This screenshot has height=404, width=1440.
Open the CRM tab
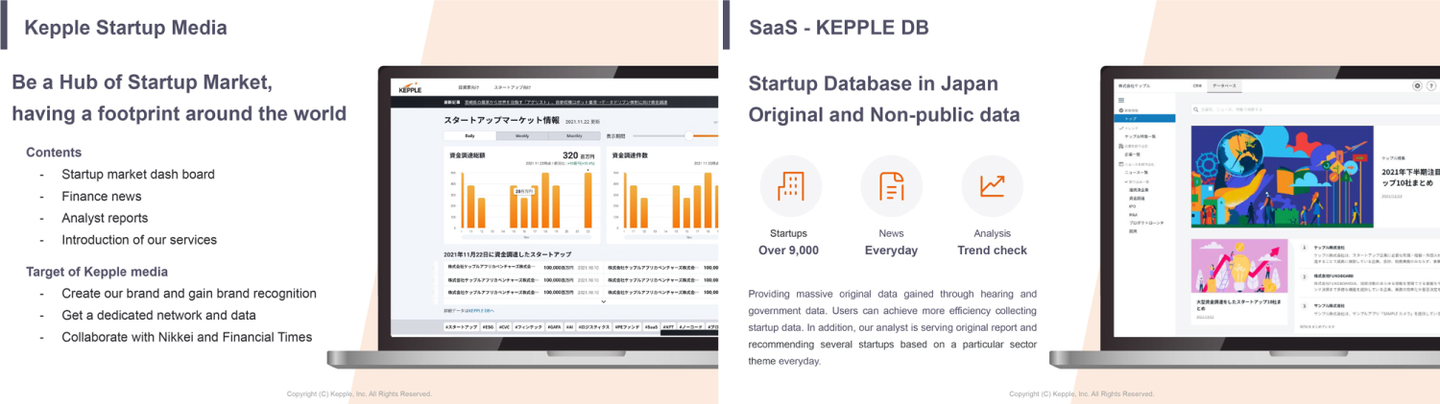[1197, 86]
